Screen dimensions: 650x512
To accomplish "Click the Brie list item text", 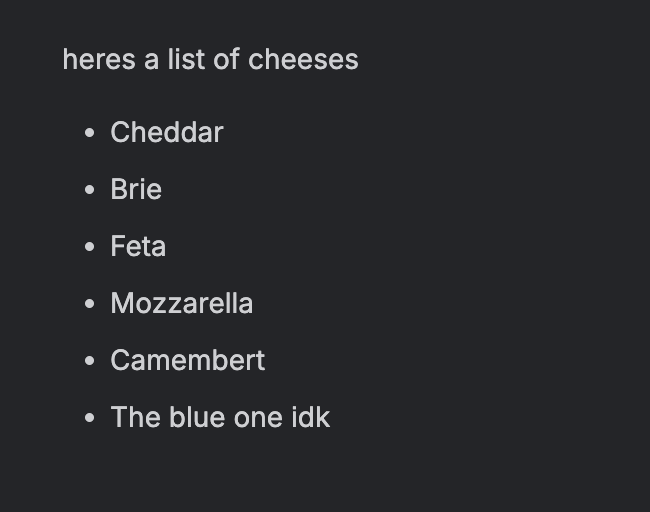I will tap(136, 189).
